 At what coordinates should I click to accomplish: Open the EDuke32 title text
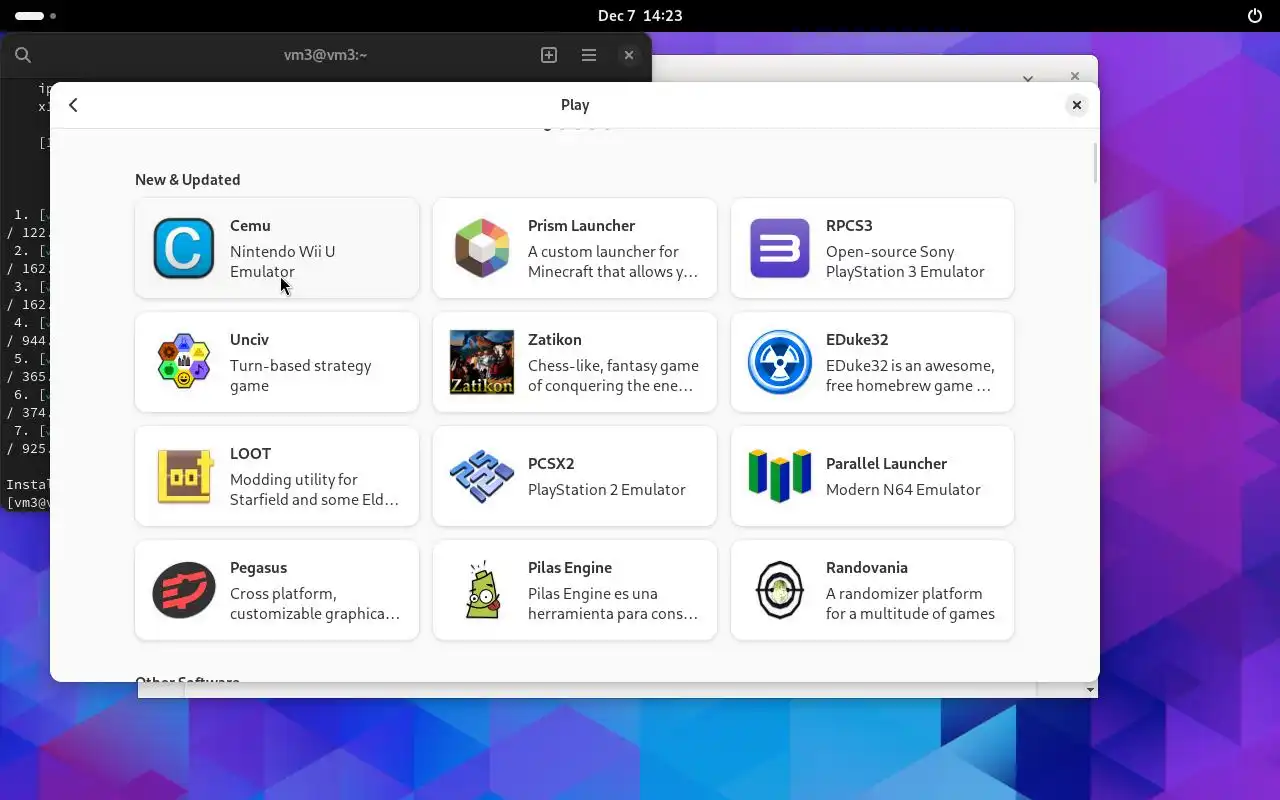tap(857, 340)
